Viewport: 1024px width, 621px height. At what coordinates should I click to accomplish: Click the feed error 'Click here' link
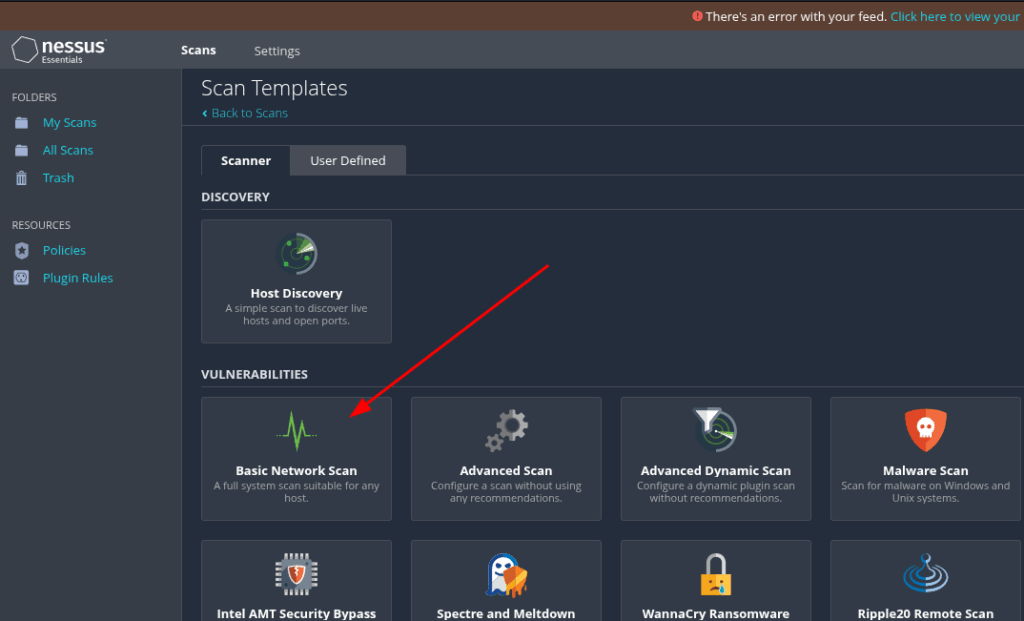coord(954,17)
